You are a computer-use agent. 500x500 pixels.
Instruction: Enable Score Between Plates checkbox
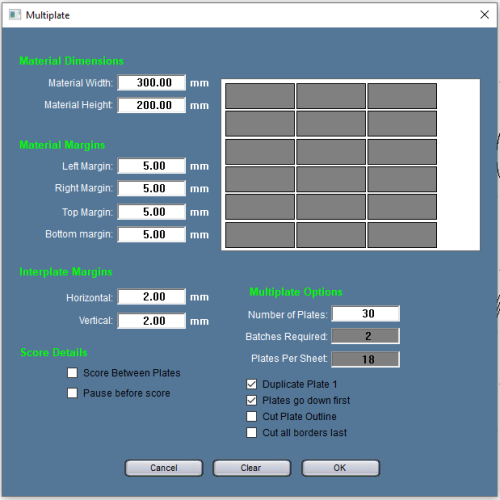72,372
